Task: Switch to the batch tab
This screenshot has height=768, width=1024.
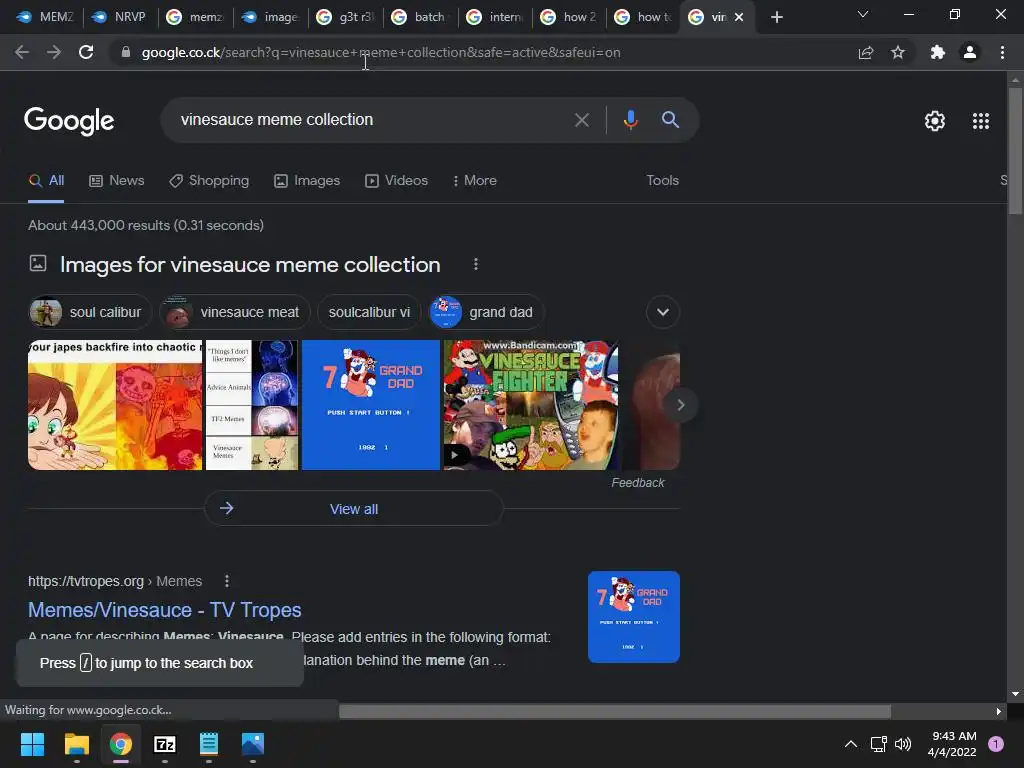Action: (x=419, y=17)
